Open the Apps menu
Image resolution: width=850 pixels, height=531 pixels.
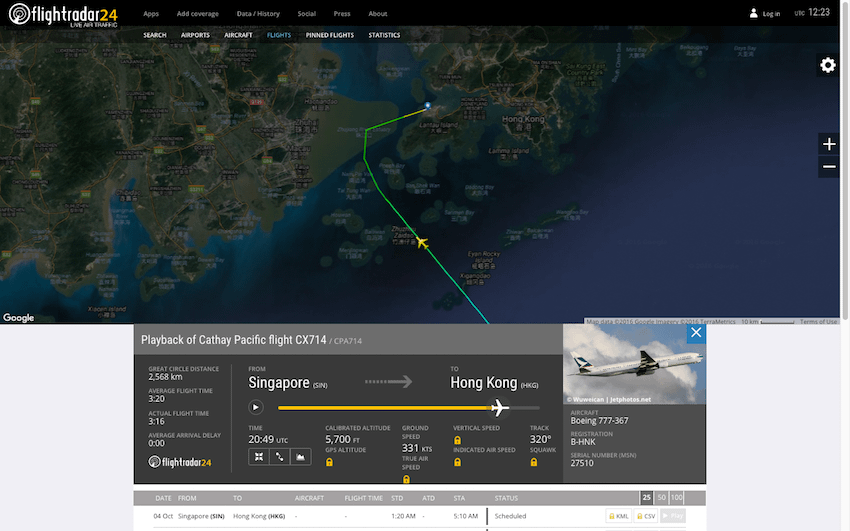[151, 14]
